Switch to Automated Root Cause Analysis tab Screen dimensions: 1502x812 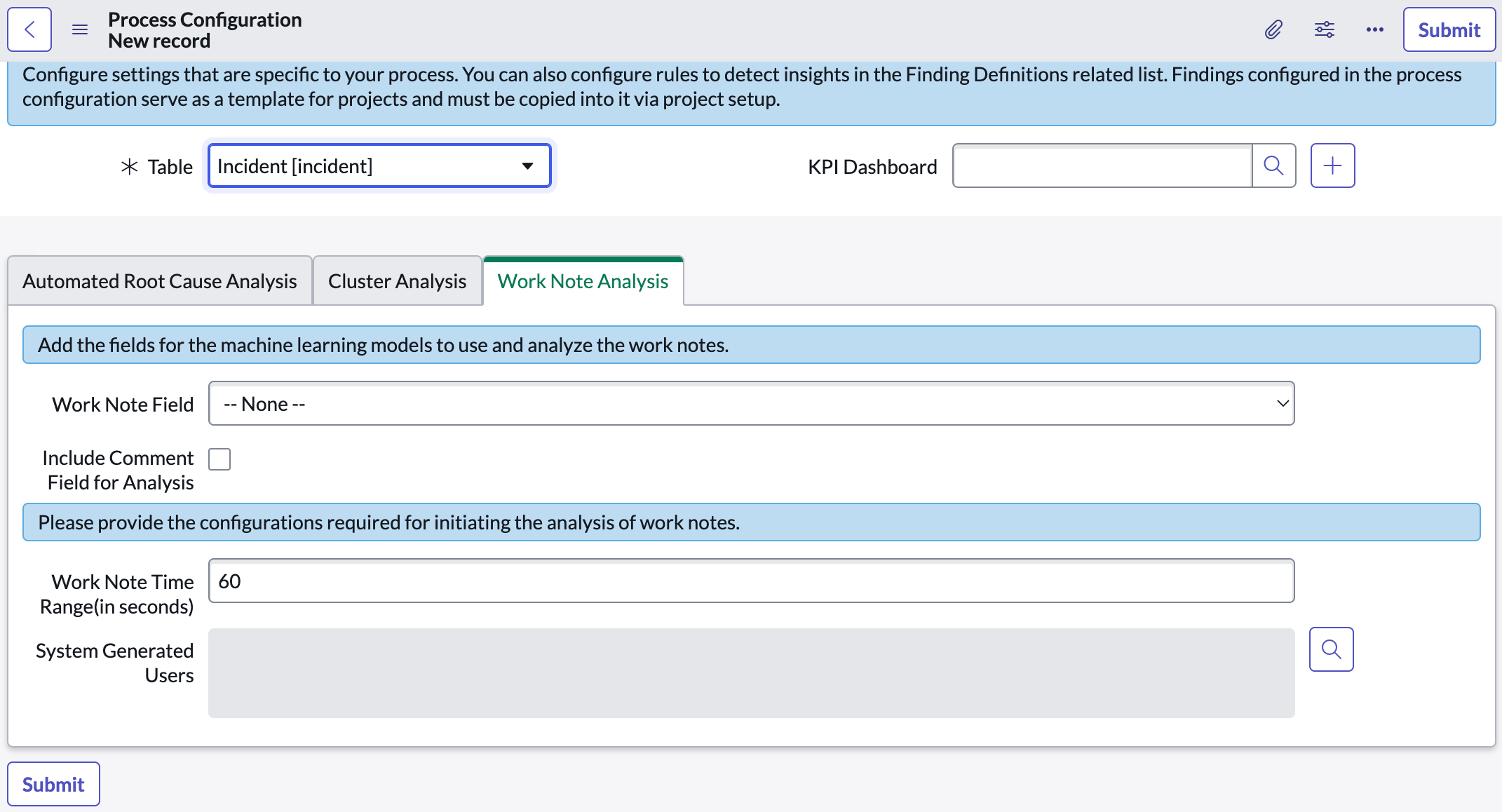click(x=160, y=281)
